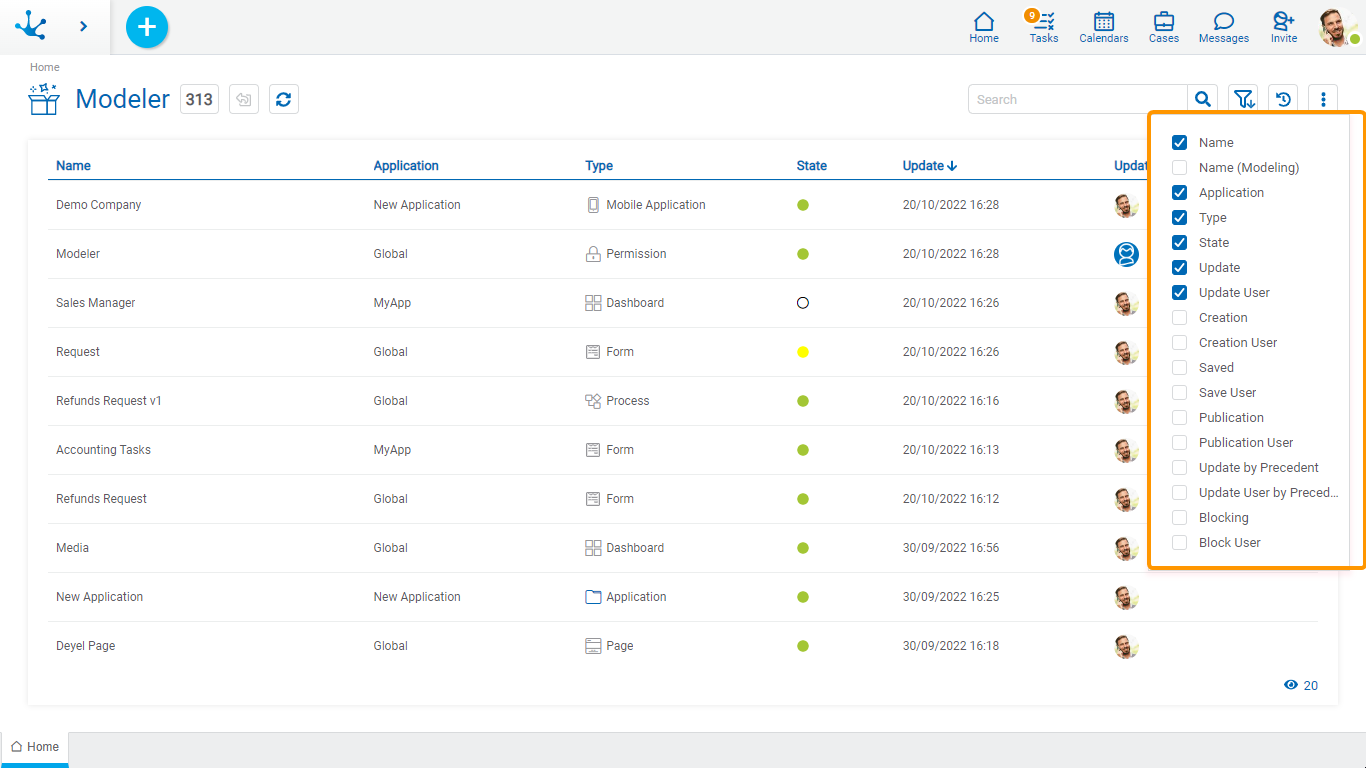Enable the Creation column checkbox
Image resolution: width=1366 pixels, height=768 pixels.
click(x=1179, y=318)
